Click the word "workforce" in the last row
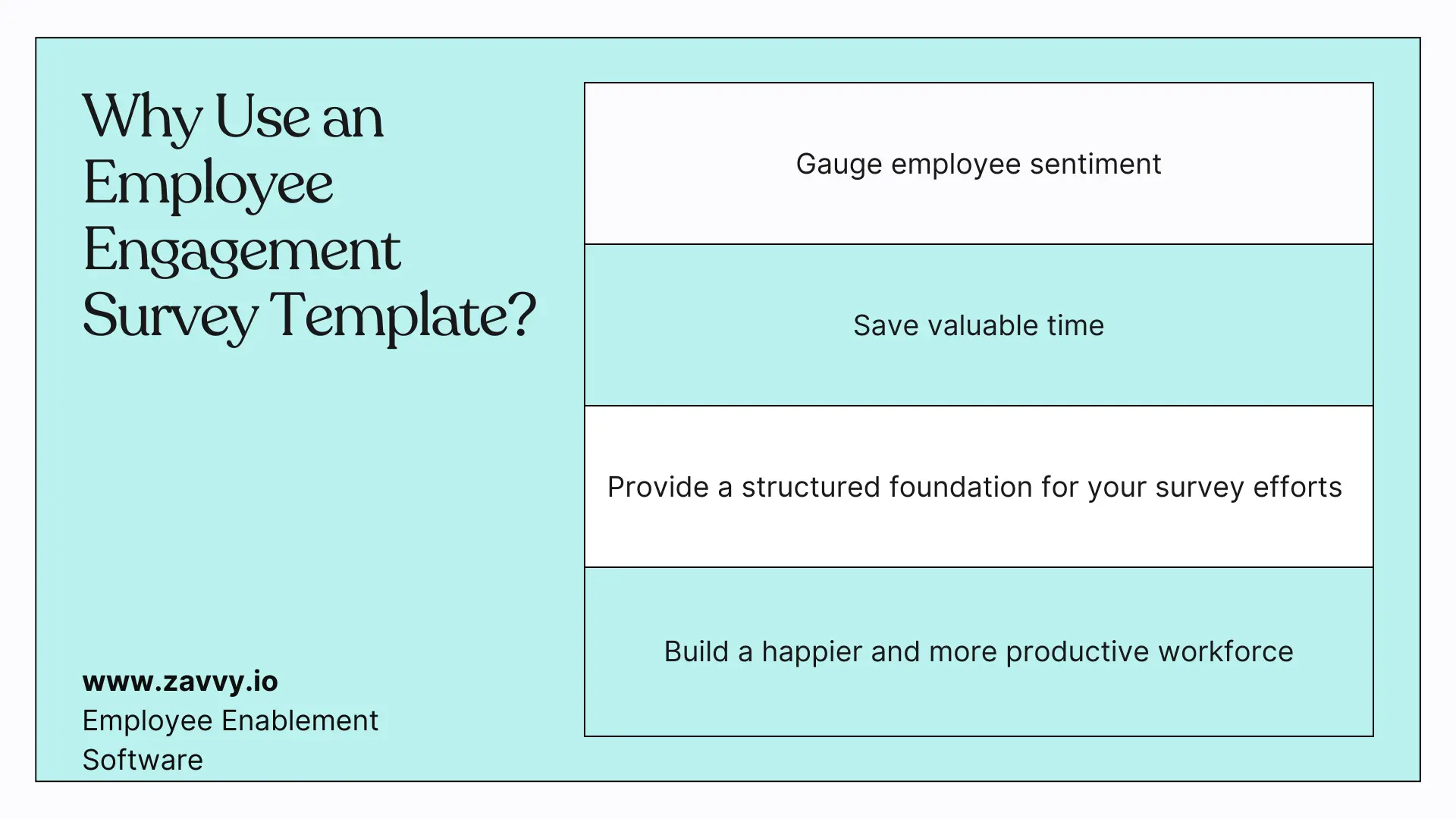 tap(1225, 651)
